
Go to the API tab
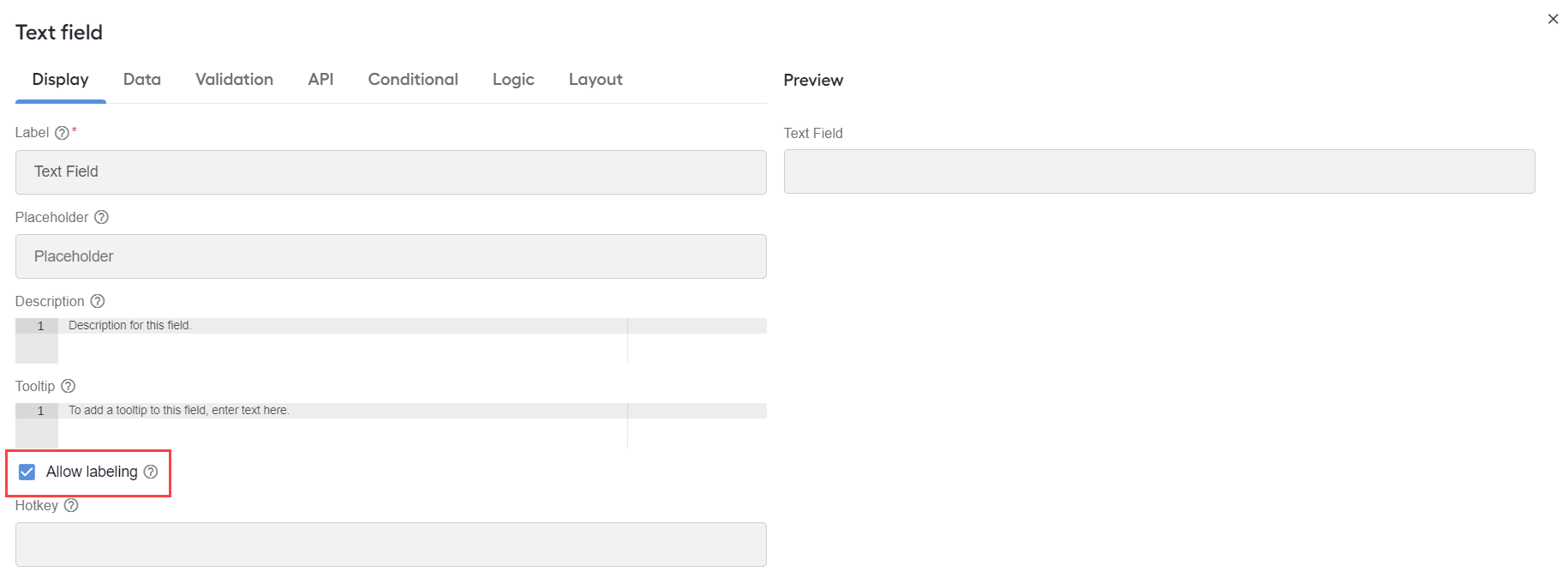pos(320,80)
